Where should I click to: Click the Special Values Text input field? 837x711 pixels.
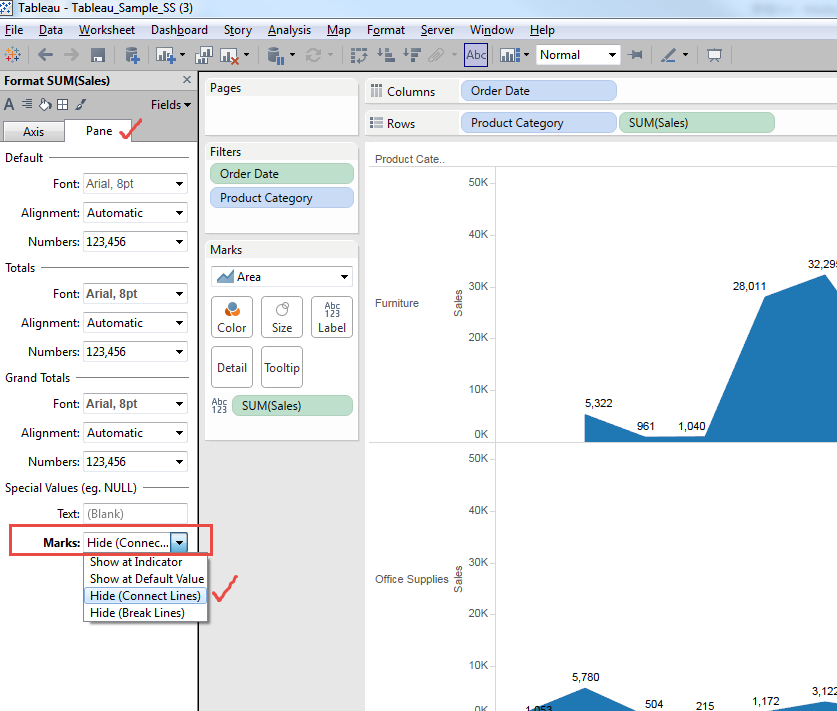point(136,514)
